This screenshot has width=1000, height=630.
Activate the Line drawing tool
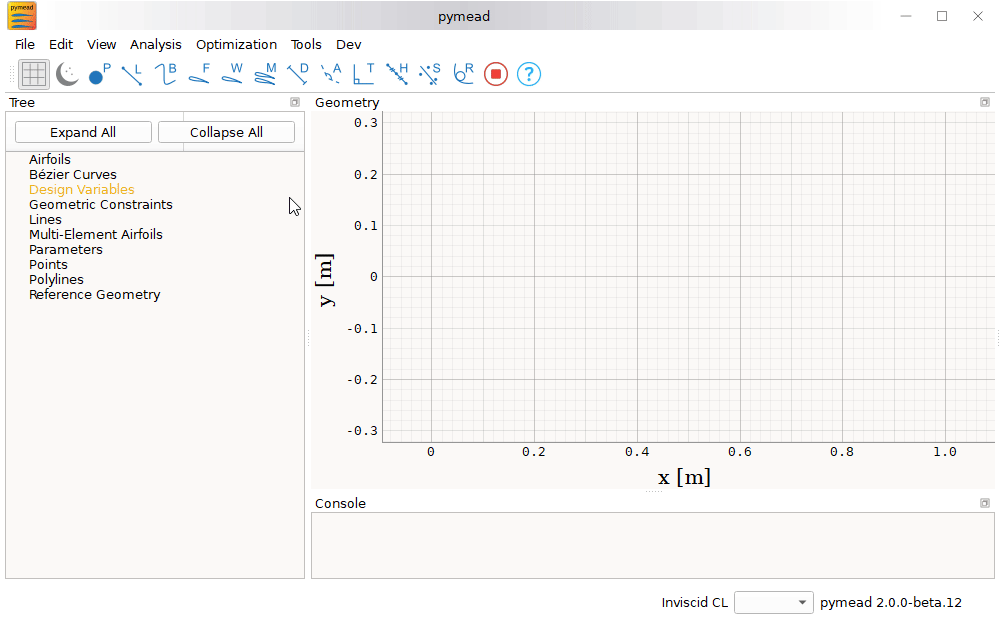point(131,73)
